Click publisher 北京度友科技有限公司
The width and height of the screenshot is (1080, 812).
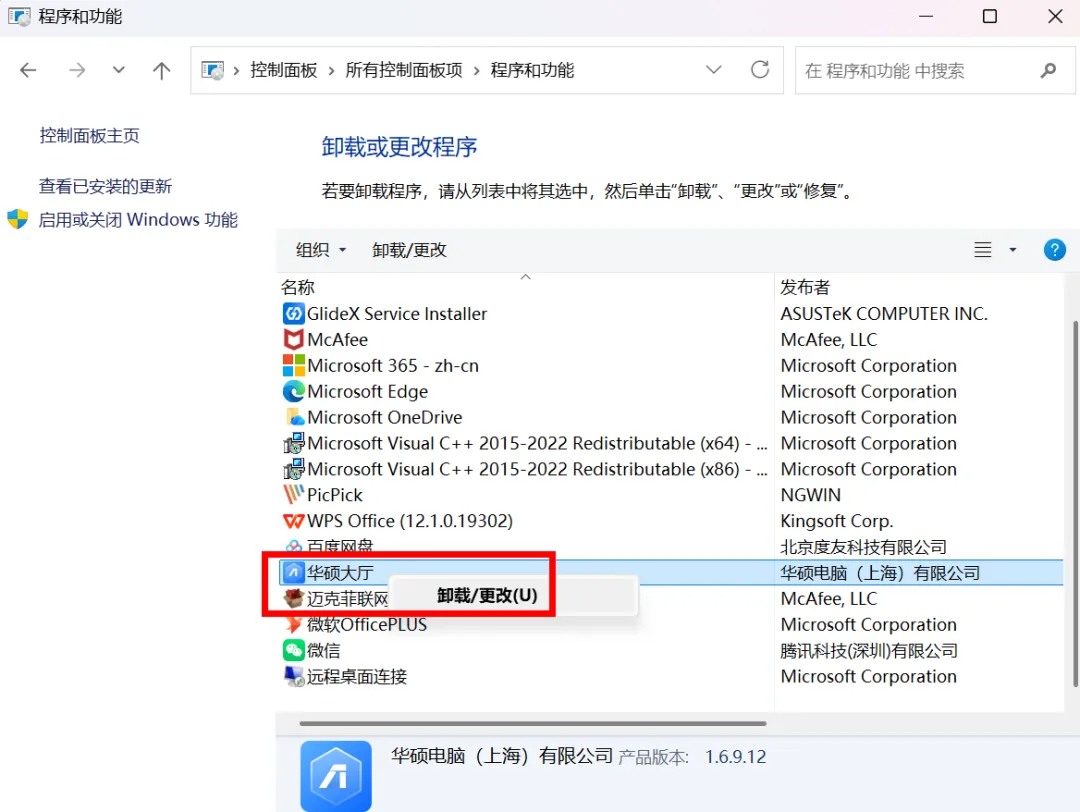click(x=863, y=547)
